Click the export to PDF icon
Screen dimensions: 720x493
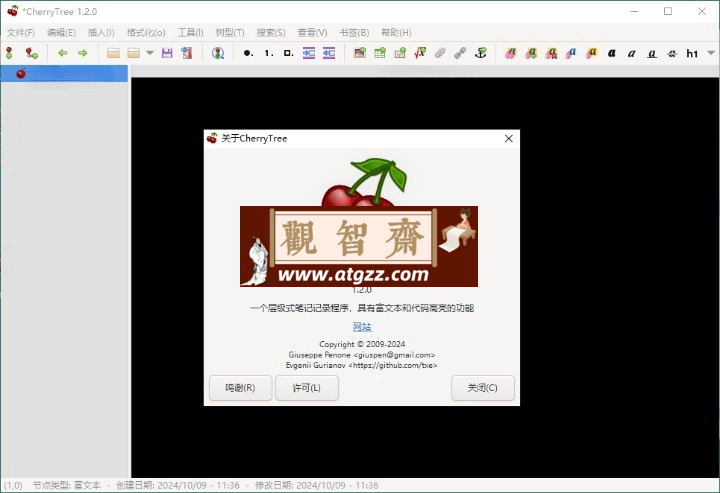pyautogui.click(x=187, y=53)
